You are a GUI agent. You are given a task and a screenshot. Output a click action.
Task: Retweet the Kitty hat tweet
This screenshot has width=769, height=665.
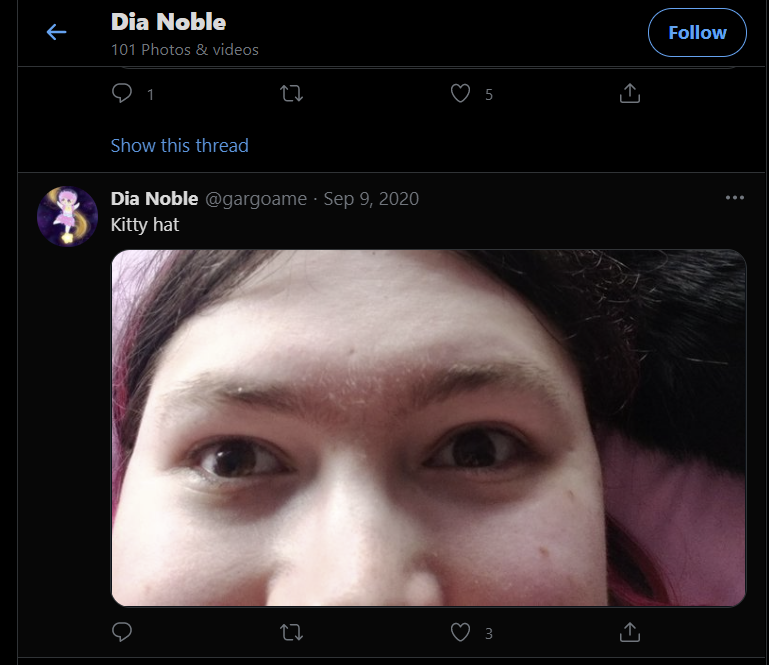pos(291,632)
